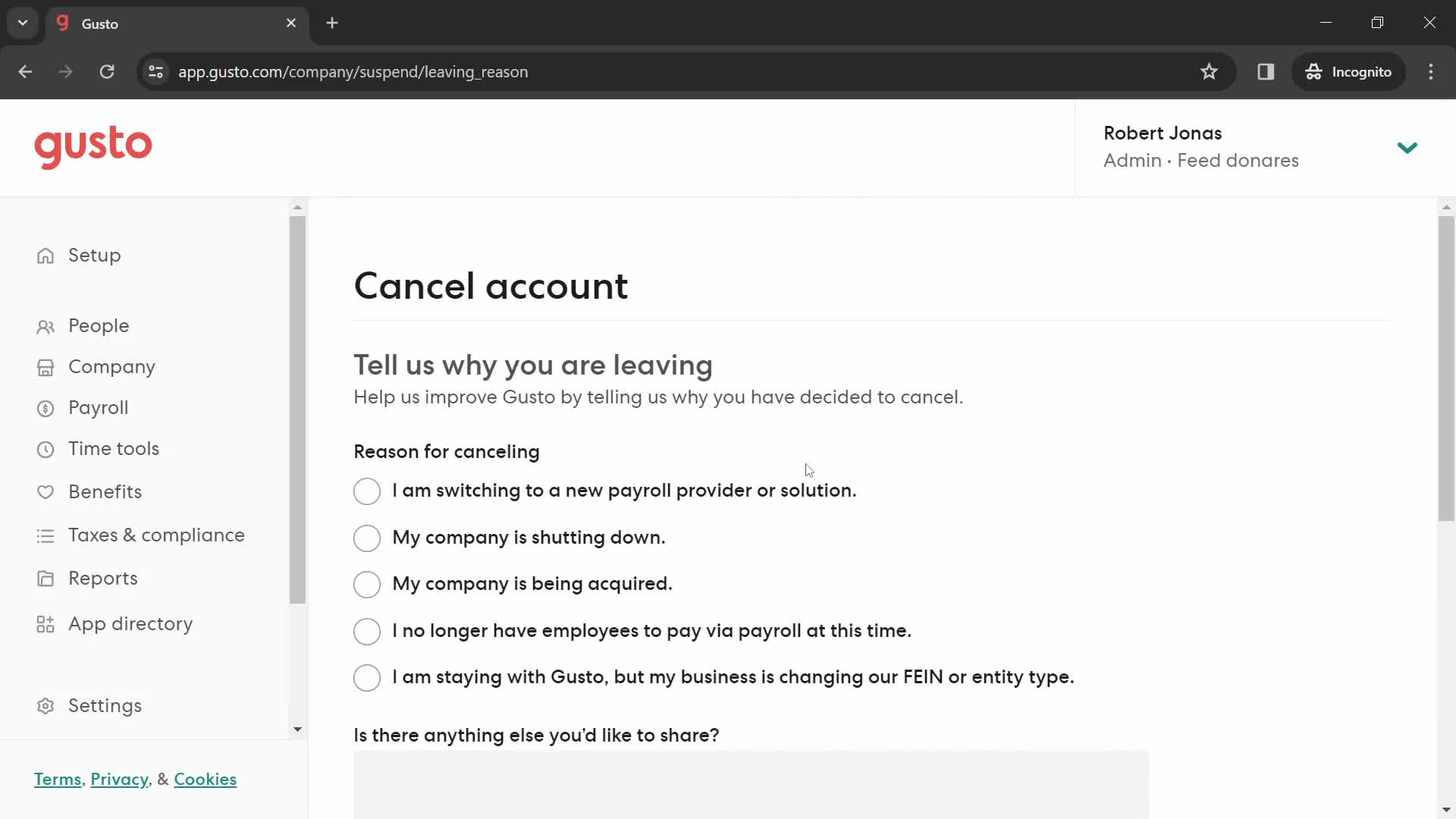This screenshot has height=819, width=1456.
Task: Select company is shutting down radio button
Action: coord(367,538)
